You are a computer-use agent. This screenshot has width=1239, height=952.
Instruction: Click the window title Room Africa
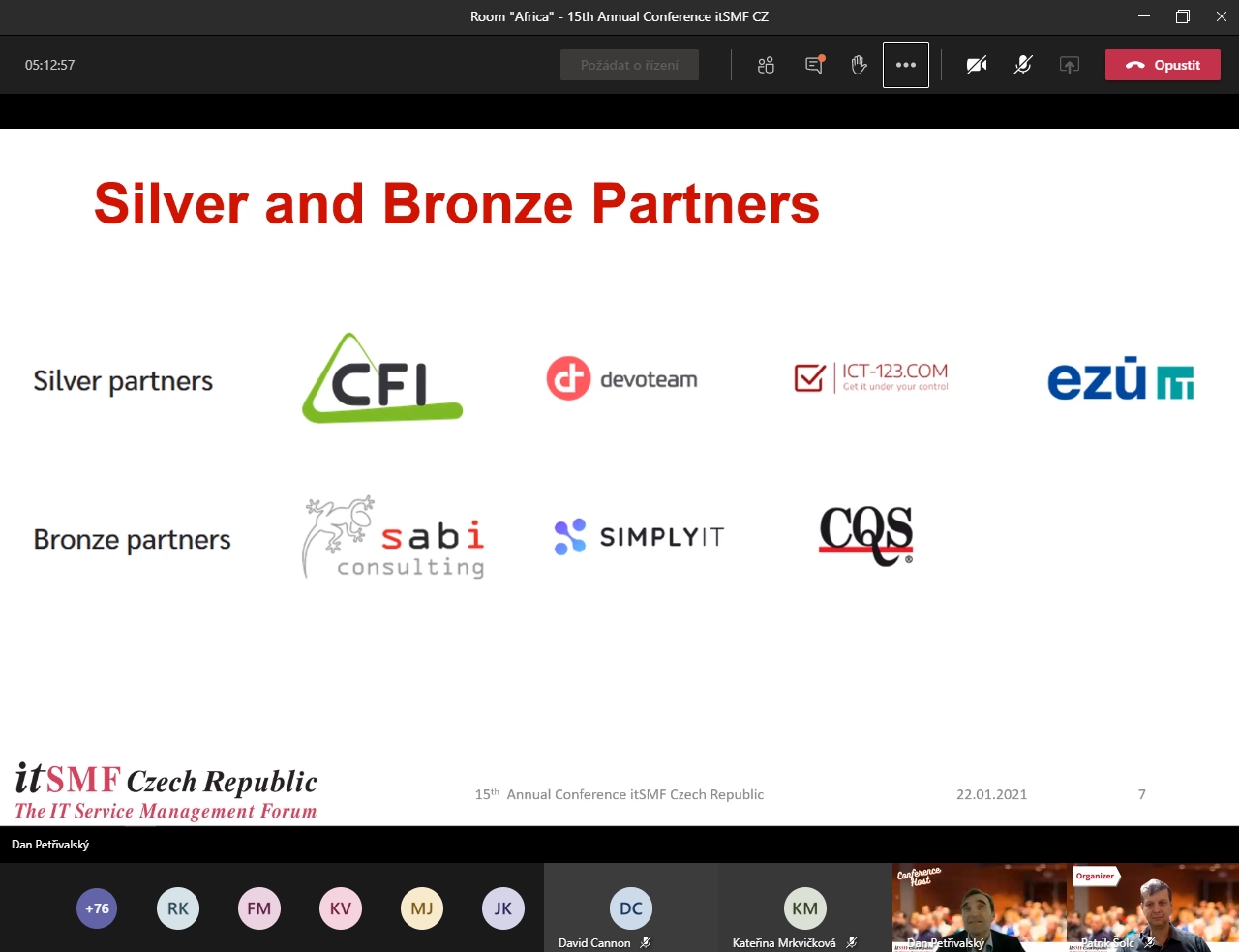pos(619,16)
